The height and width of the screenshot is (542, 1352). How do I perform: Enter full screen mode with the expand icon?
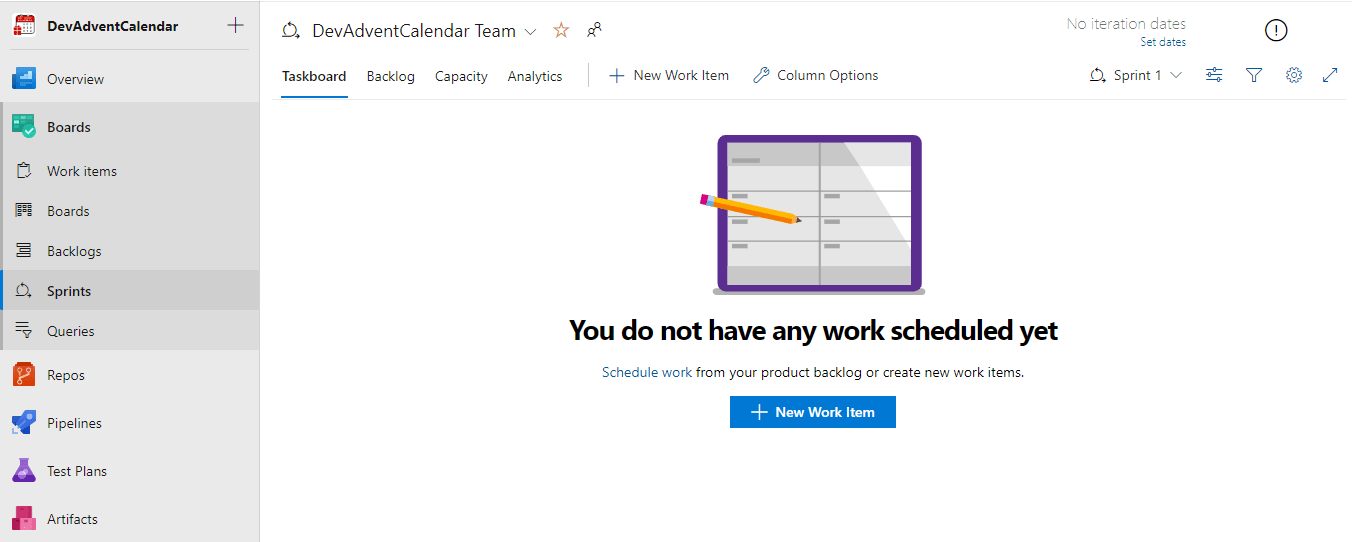point(1330,75)
